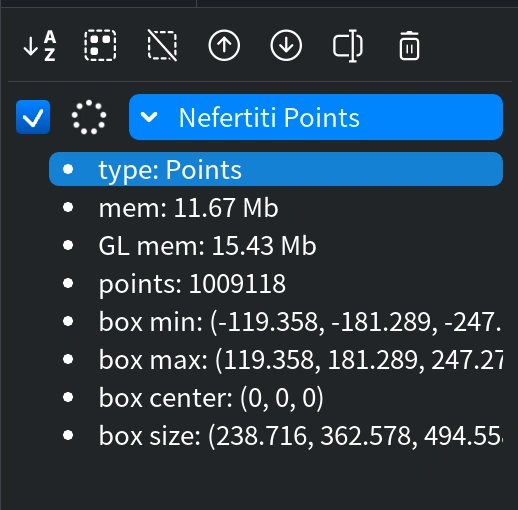Move selected object up with arrow icon

point(224,45)
